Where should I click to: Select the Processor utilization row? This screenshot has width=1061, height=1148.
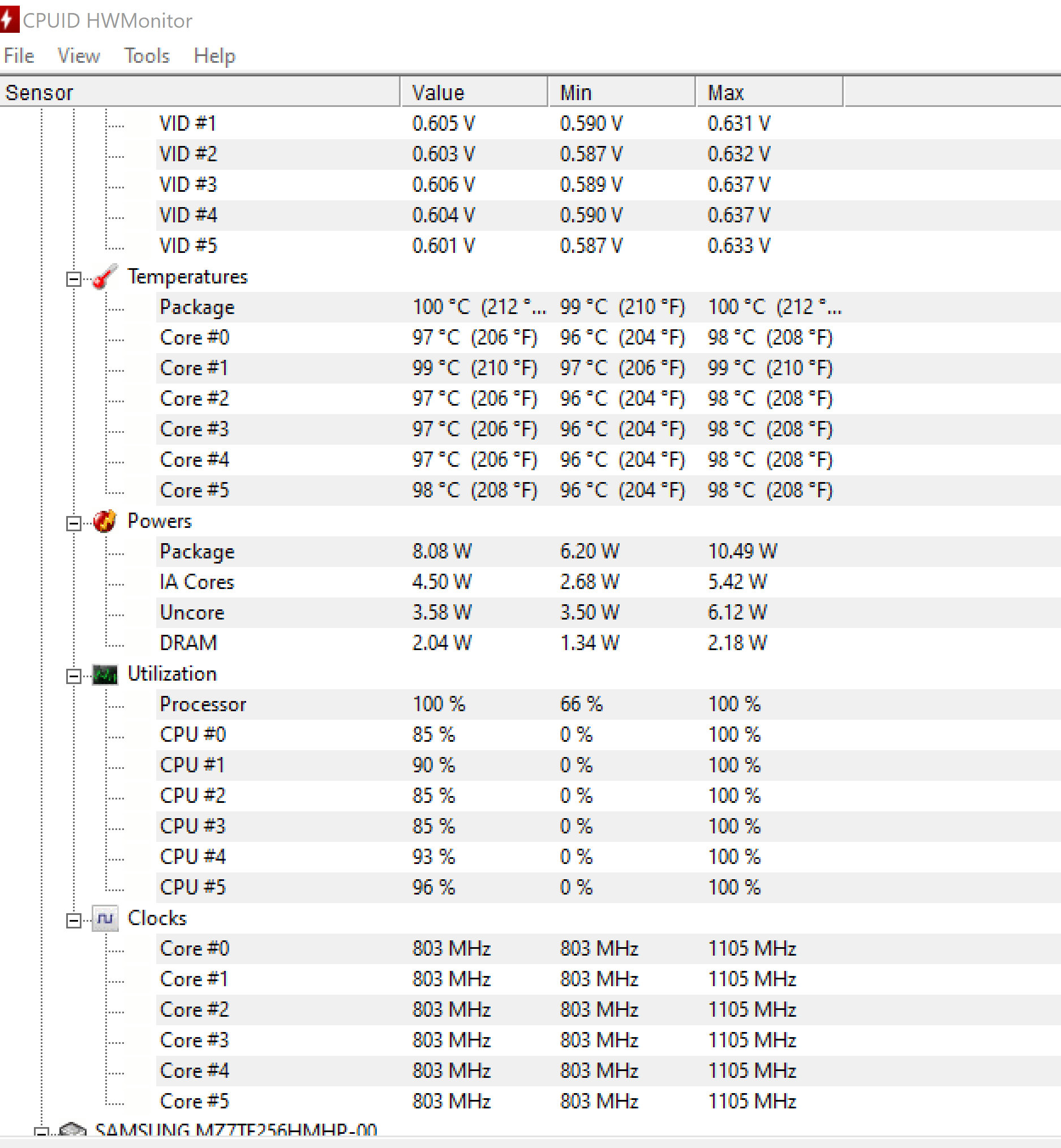click(608, 704)
